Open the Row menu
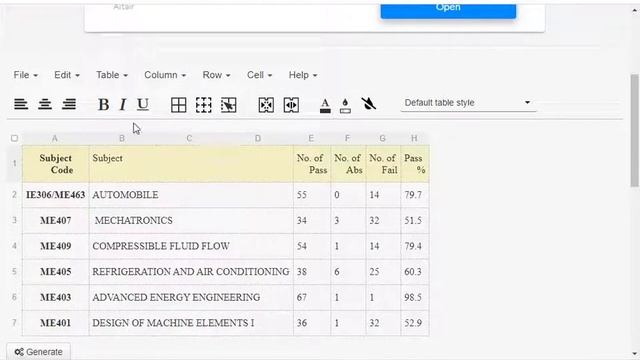 (216, 75)
